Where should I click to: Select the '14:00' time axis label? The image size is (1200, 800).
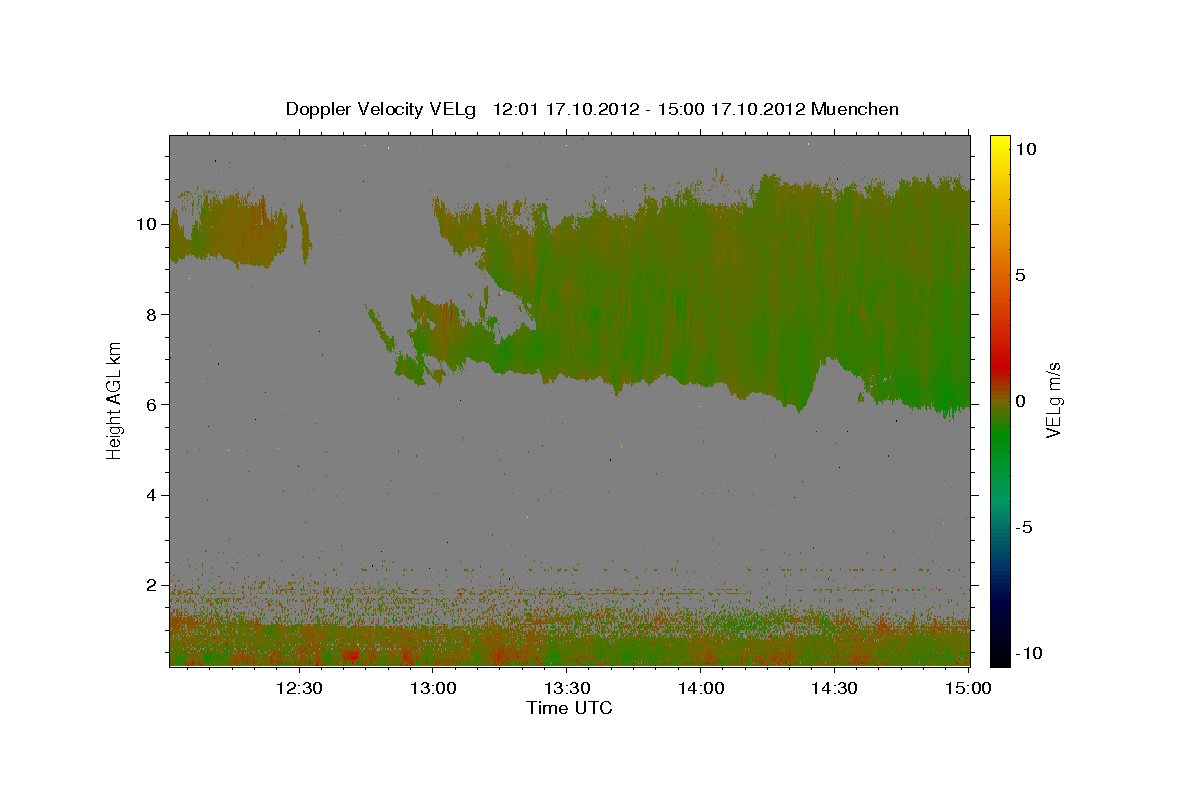(x=701, y=688)
